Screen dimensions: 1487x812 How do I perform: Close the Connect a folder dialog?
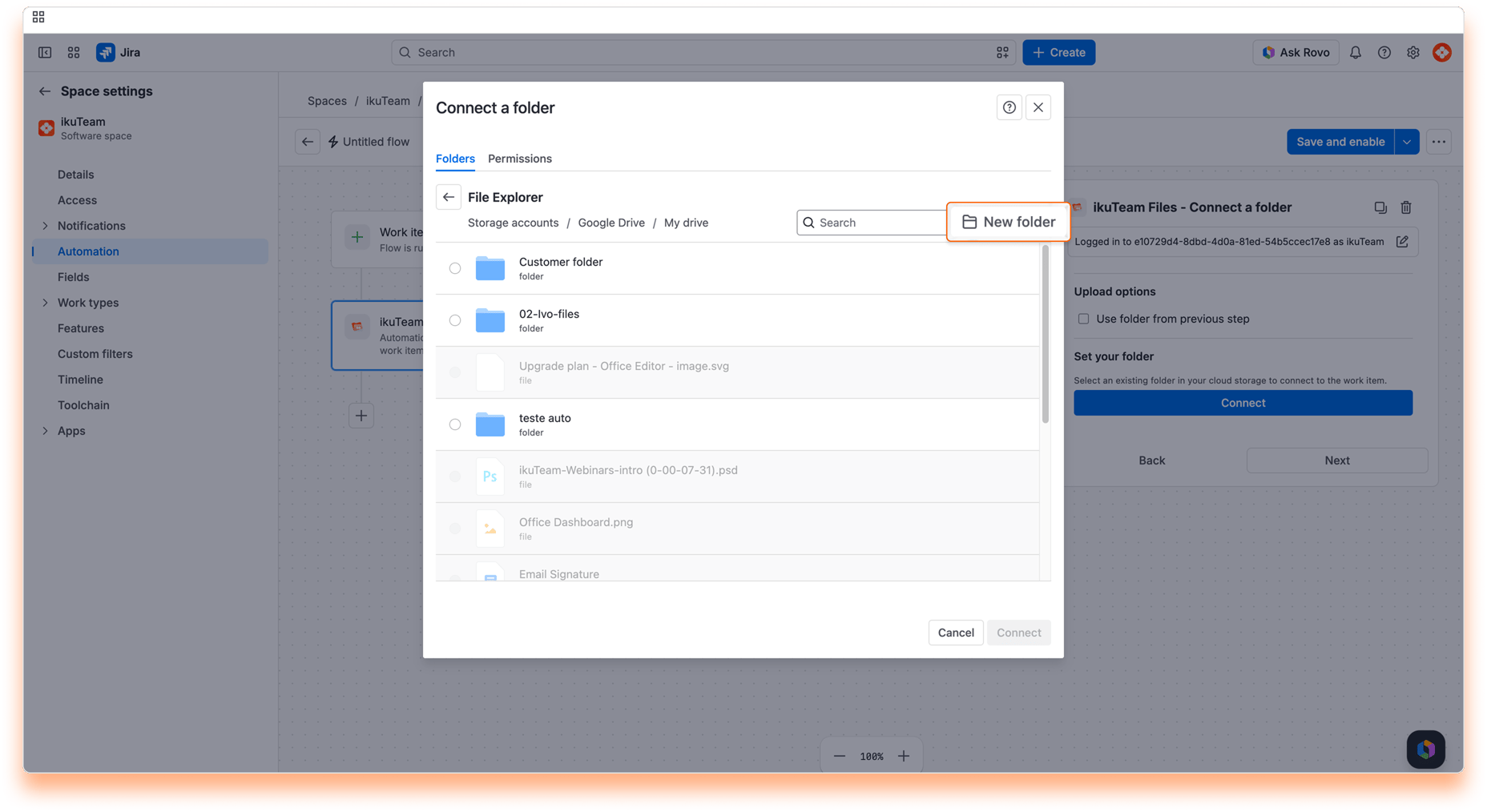pyautogui.click(x=1038, y=107)
